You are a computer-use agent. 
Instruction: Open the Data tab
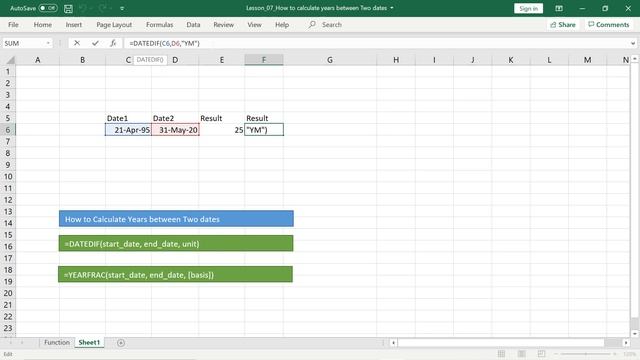pyautogui.click(x=193, y=24)
